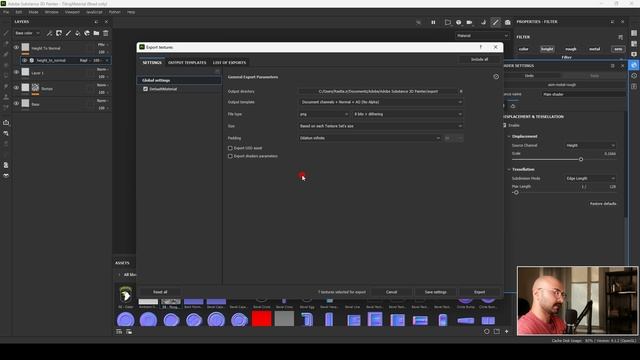Hide the Bumps layer
Viewport: 640px width, 360px height.
click(x=16, y=88)
